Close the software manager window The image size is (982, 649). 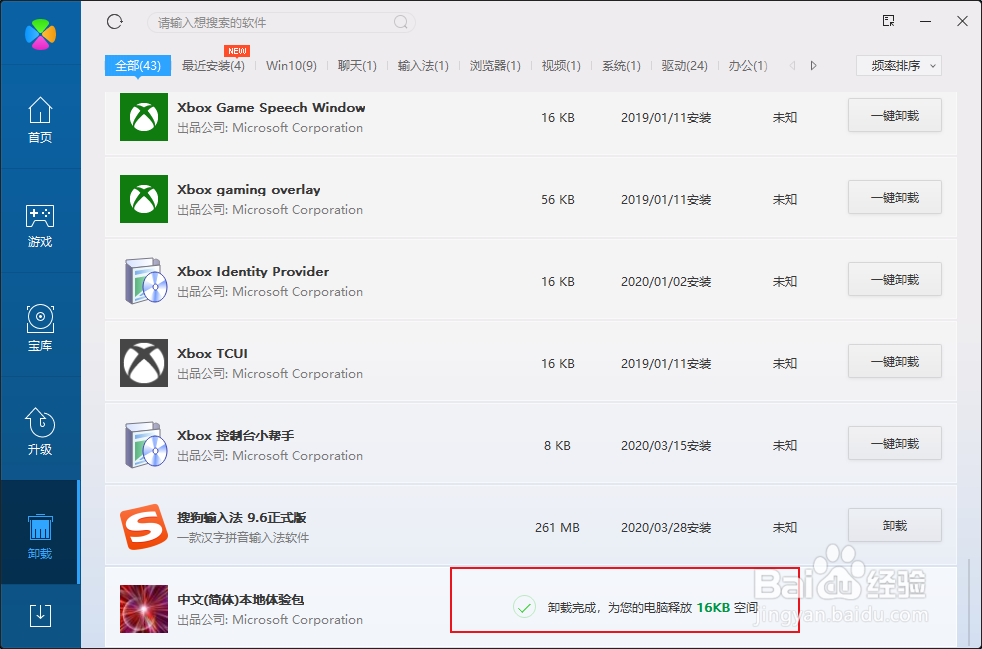pyautogui.click(x=963, y=21)
